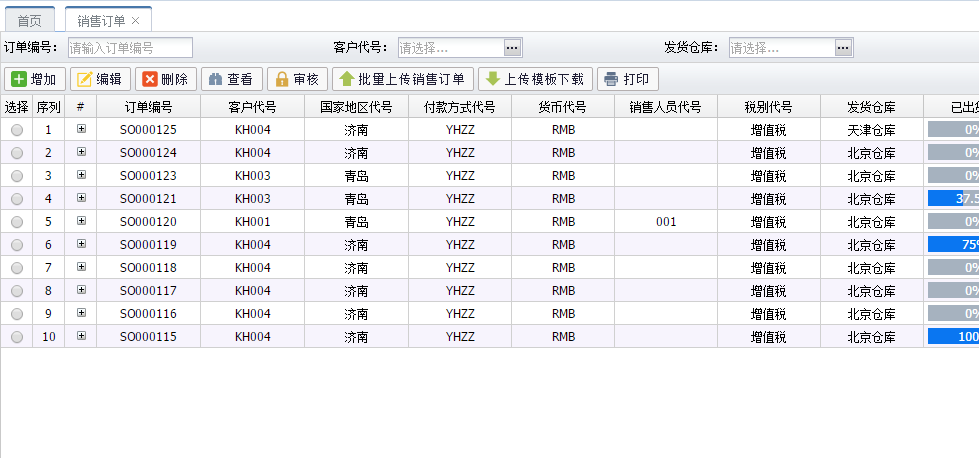Click download upload template down-arrow icon
The width and height of the screenshot is (979, 458).
[x=492, y=80]
